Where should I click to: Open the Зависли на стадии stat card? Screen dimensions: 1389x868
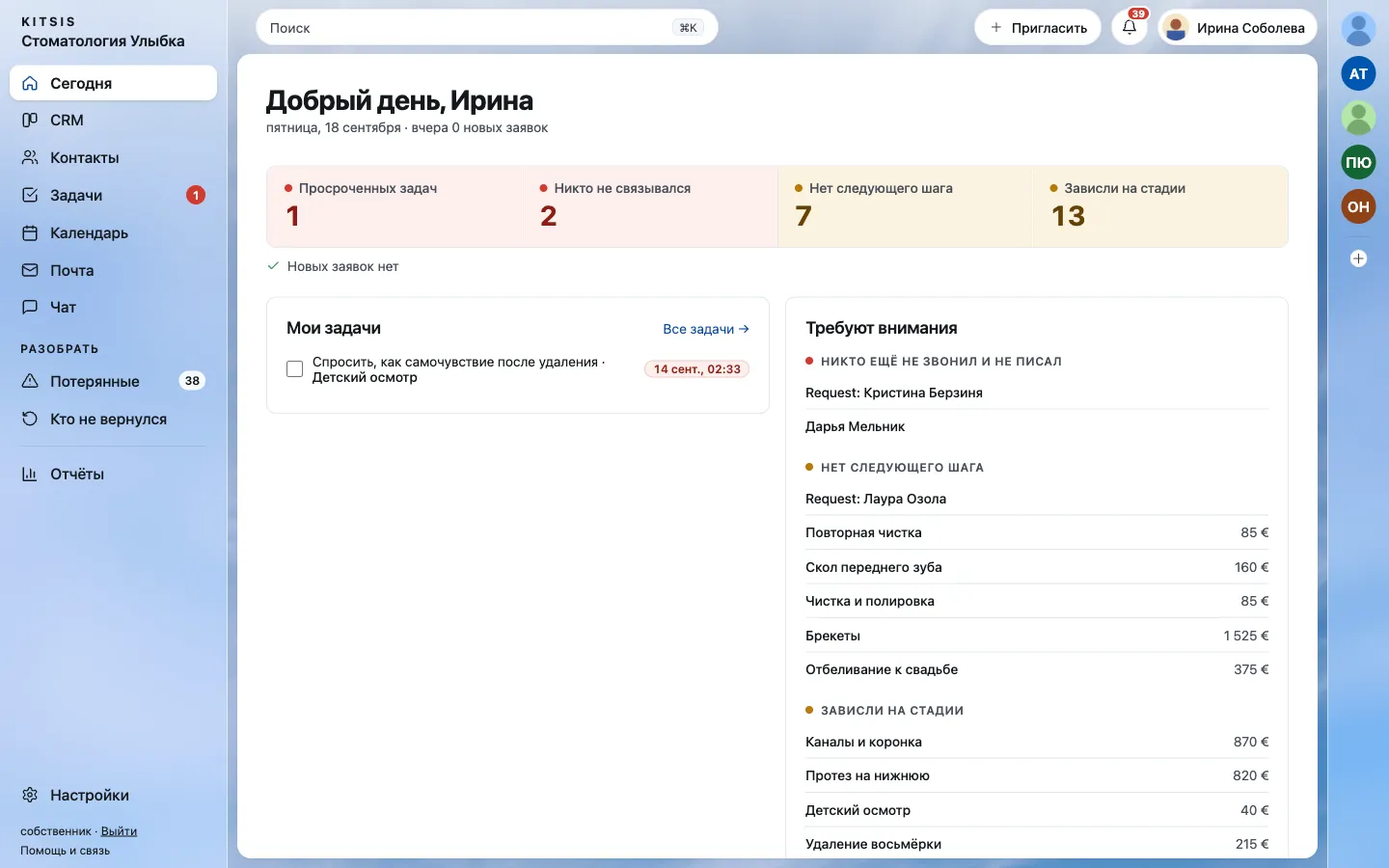tap(1160, 206)
